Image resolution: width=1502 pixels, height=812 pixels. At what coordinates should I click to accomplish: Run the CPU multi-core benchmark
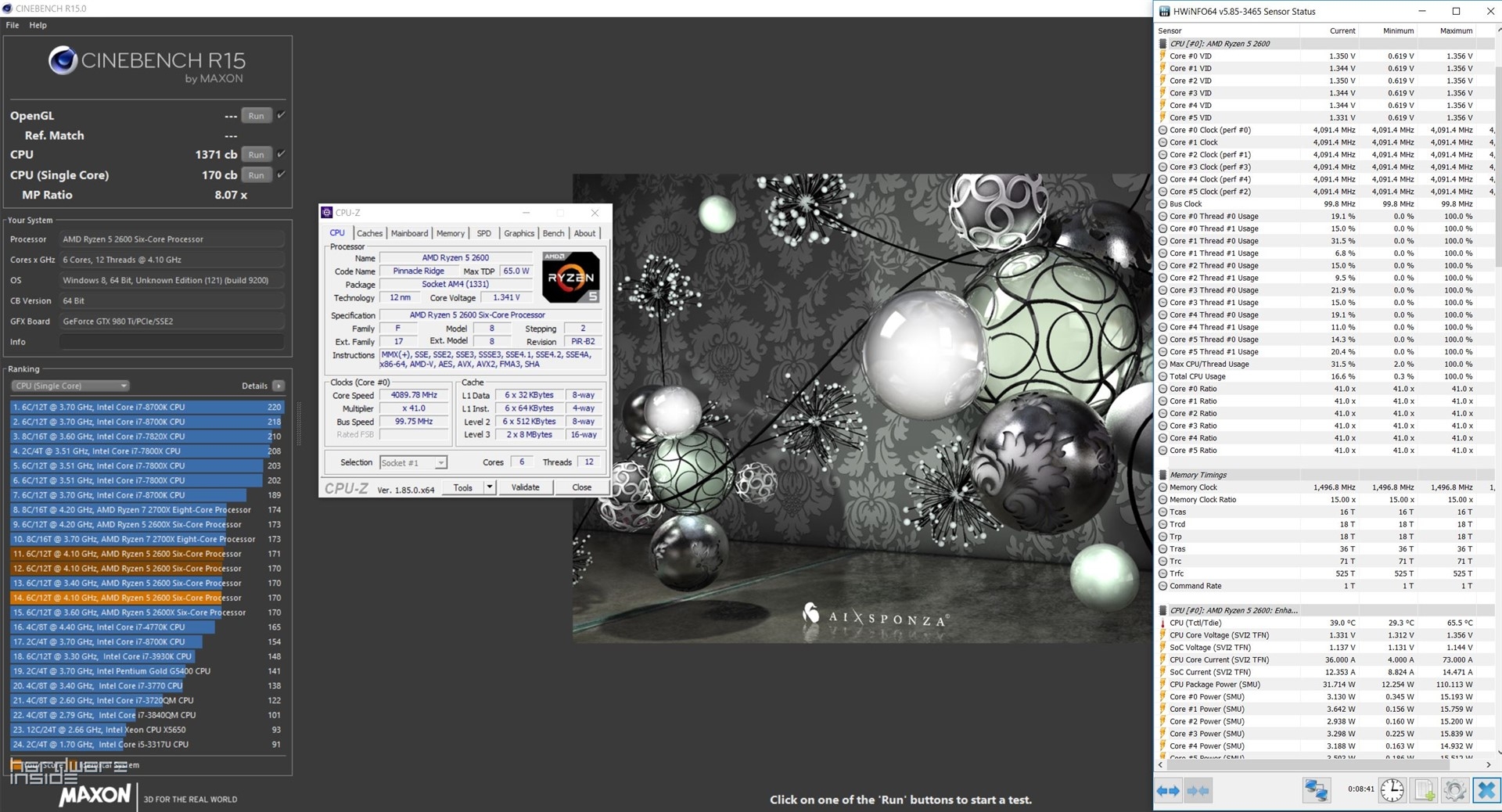click(257, 154)
